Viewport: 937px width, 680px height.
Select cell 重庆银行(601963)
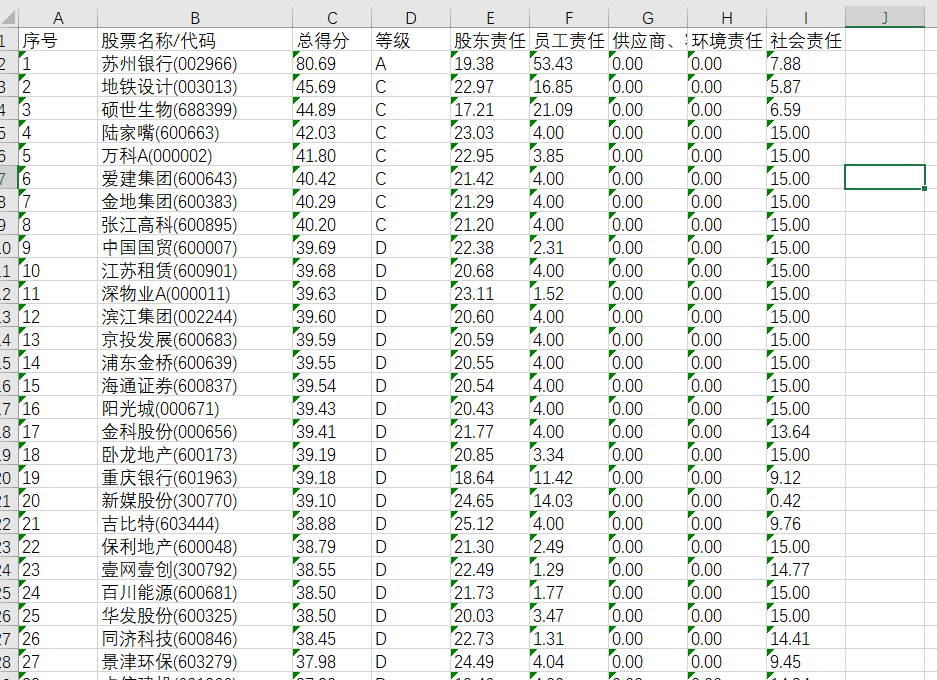195,477
